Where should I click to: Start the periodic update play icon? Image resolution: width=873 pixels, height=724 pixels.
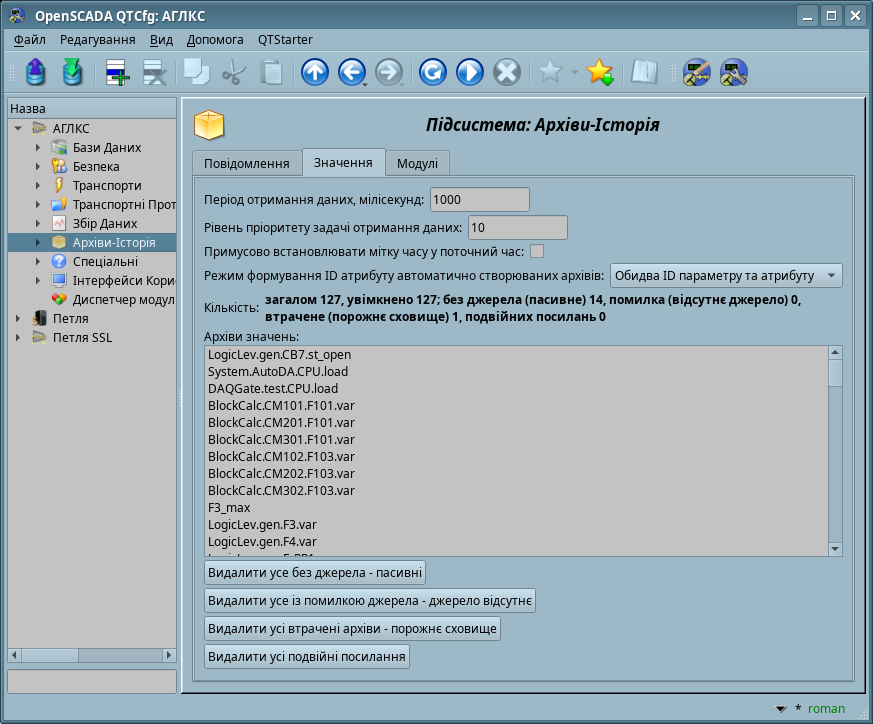point(470,72)
